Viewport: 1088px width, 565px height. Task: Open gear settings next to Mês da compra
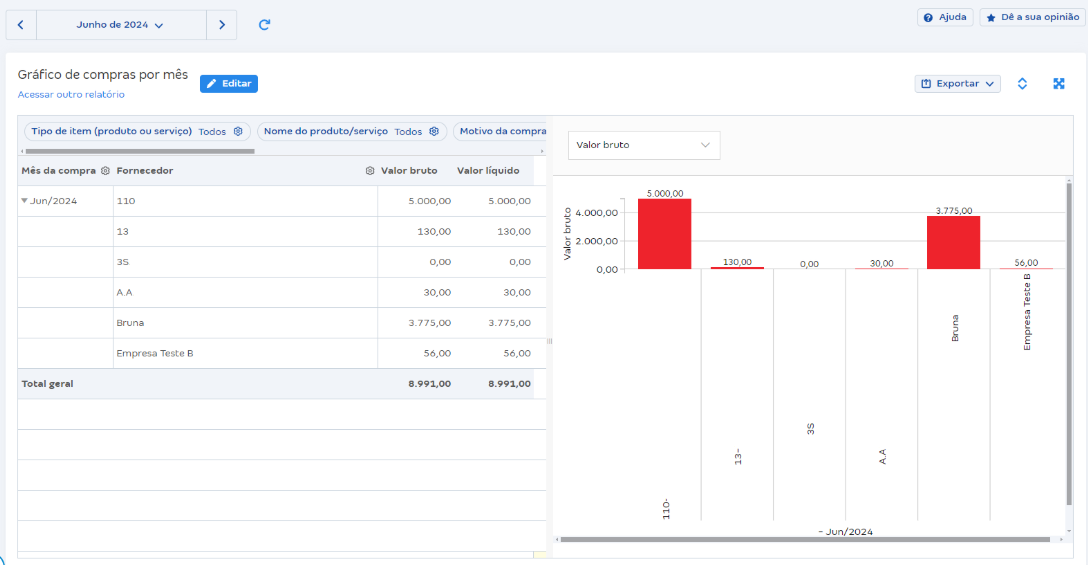(x=105, y=171)
